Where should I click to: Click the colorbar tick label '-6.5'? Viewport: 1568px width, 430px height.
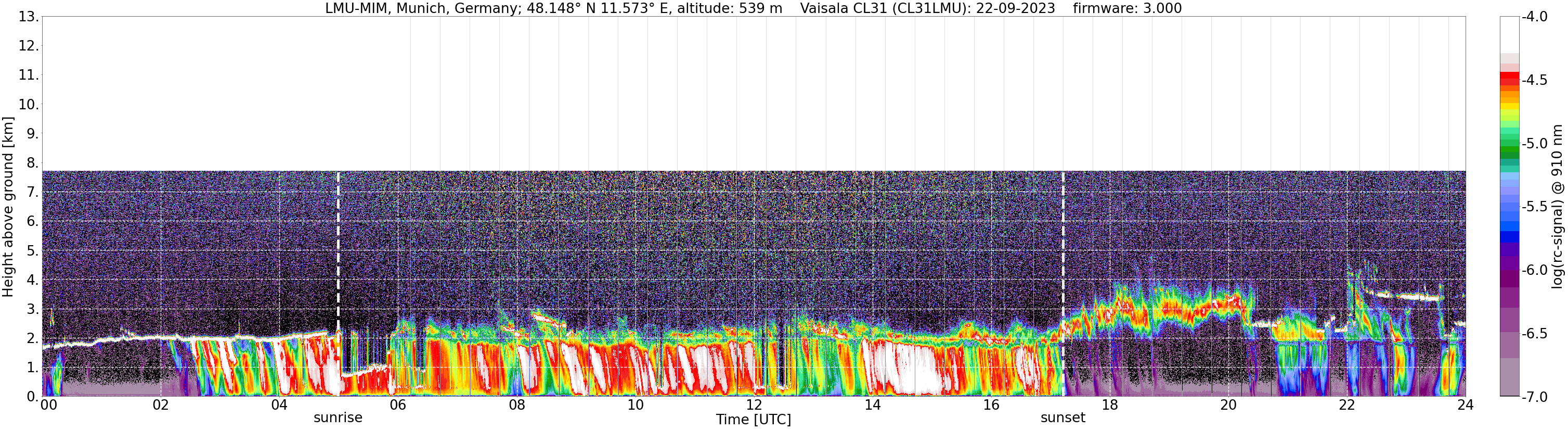click(x=1534, y=333)
